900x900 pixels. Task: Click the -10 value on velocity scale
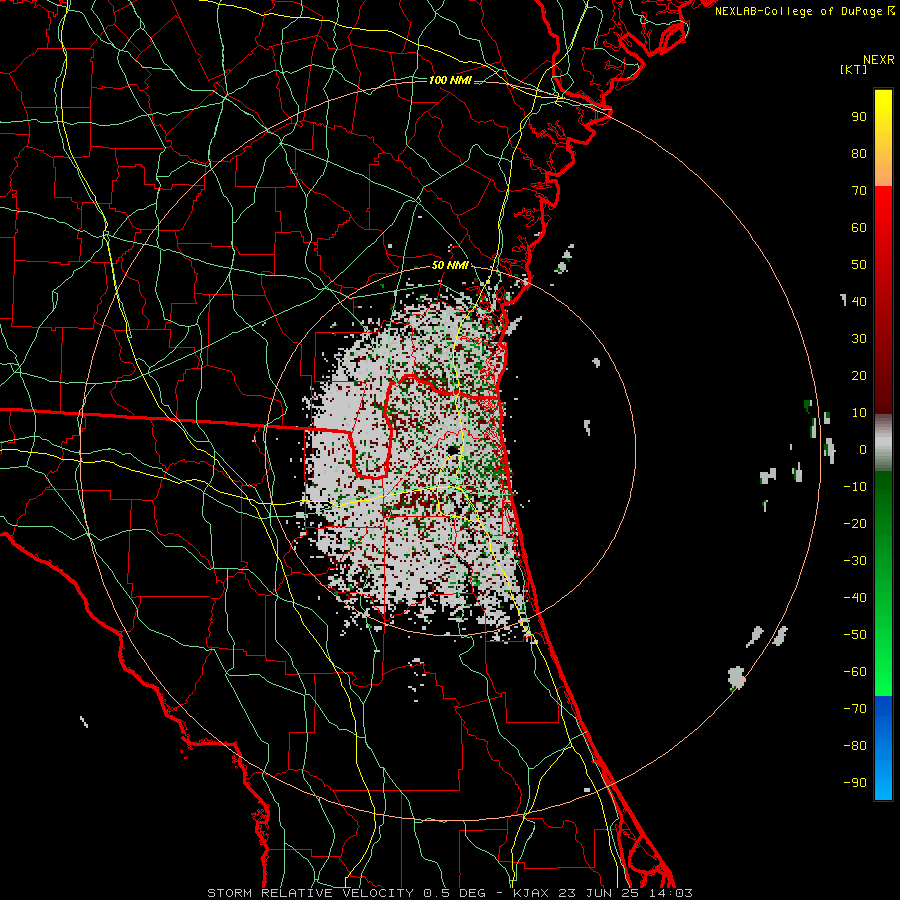pos(855,487)
